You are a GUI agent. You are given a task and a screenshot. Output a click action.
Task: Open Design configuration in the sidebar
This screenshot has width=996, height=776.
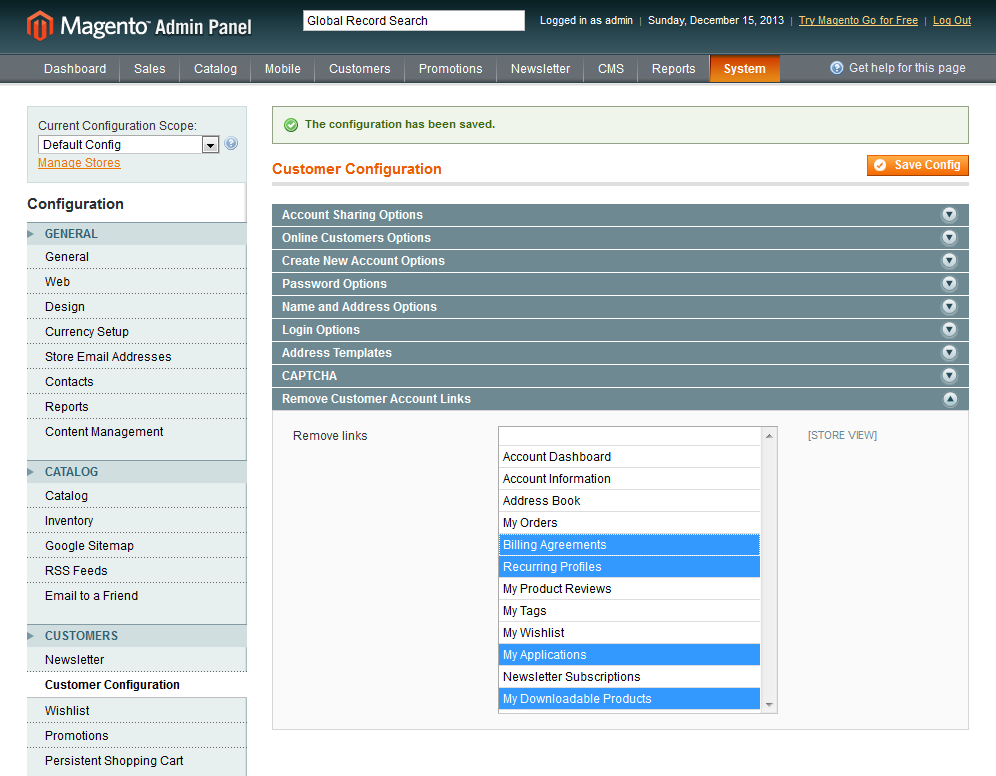tap(137, 307)
